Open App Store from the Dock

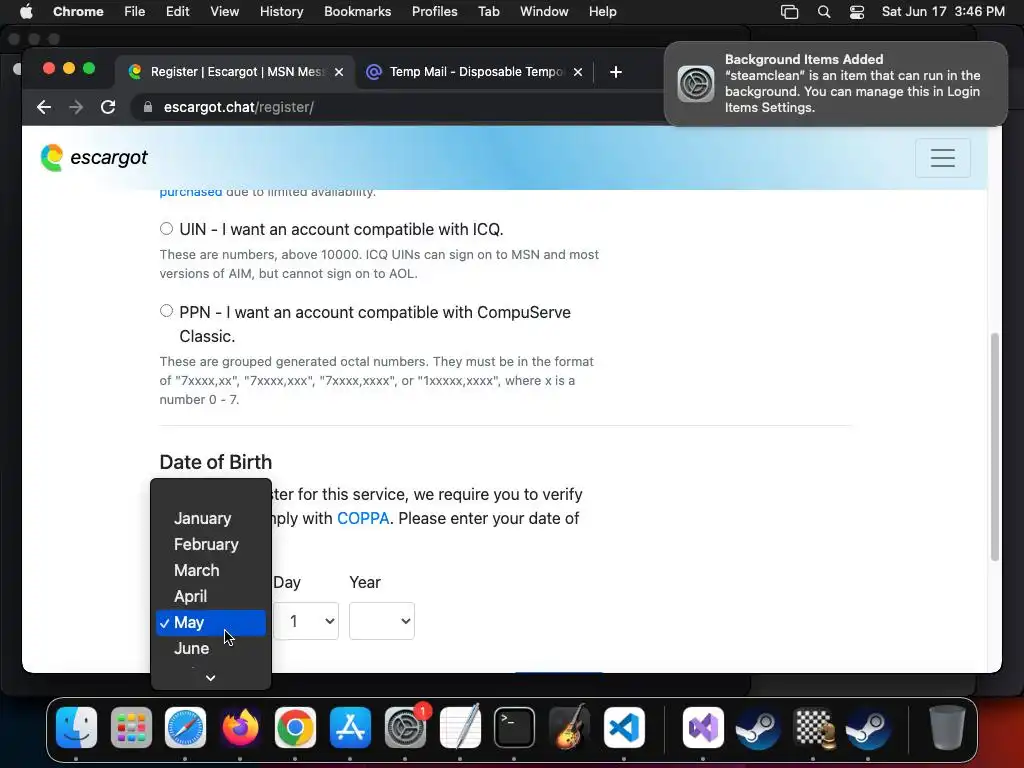tap(350, 727)
